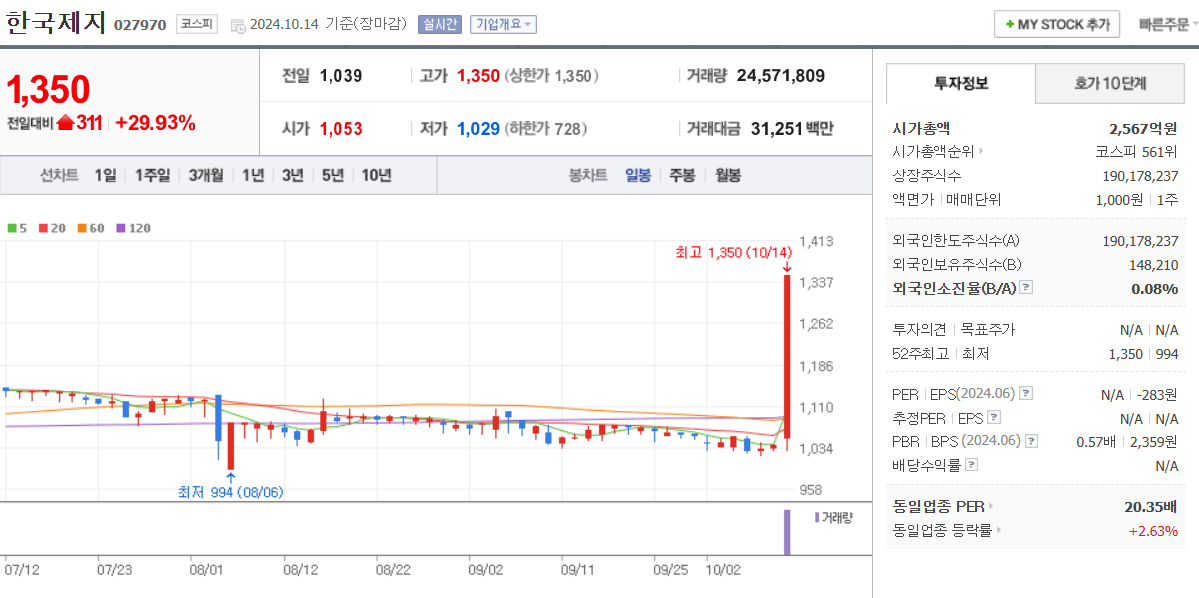Click the 시가총액 value 2,567억원
1199x598 pixels.
[1144, 128]
